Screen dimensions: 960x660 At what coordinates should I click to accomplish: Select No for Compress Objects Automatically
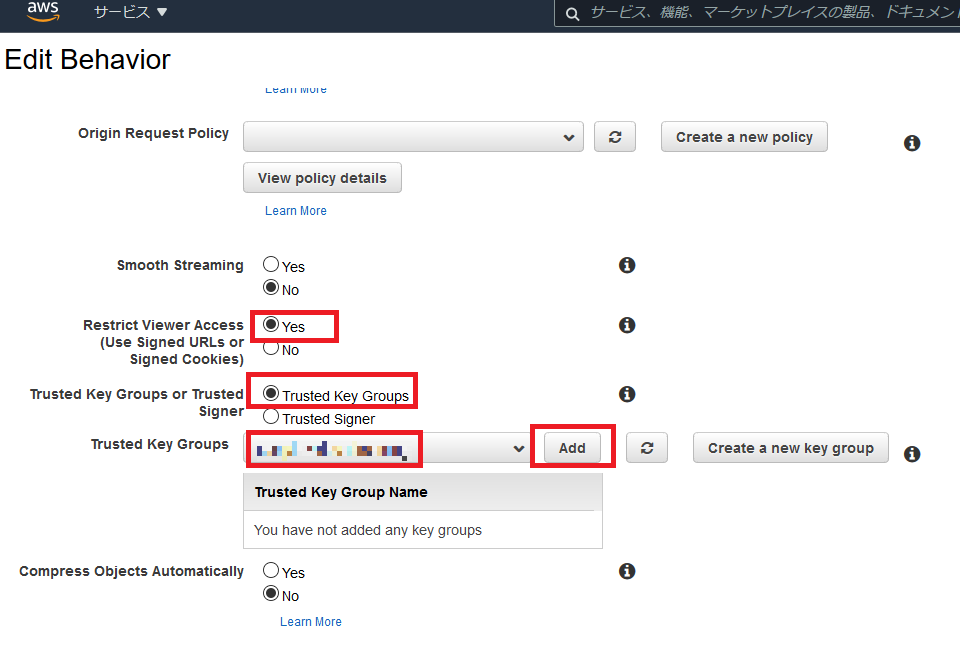(x=271, y=593)
